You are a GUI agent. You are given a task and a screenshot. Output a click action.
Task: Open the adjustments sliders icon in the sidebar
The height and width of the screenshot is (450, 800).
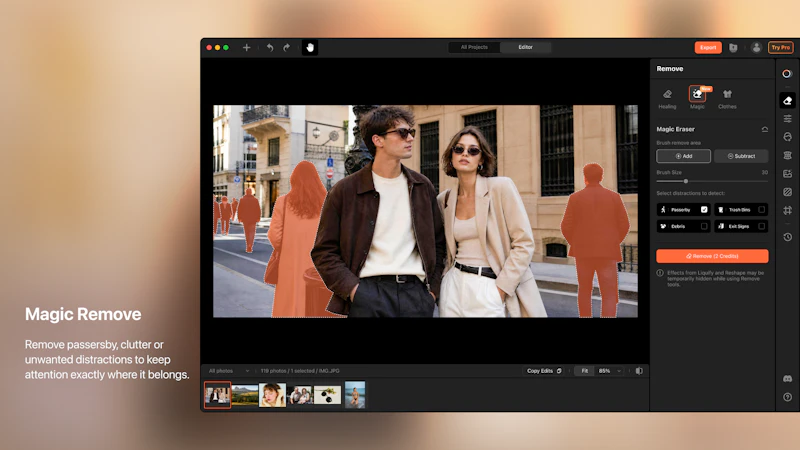click(x=787, y=119)
